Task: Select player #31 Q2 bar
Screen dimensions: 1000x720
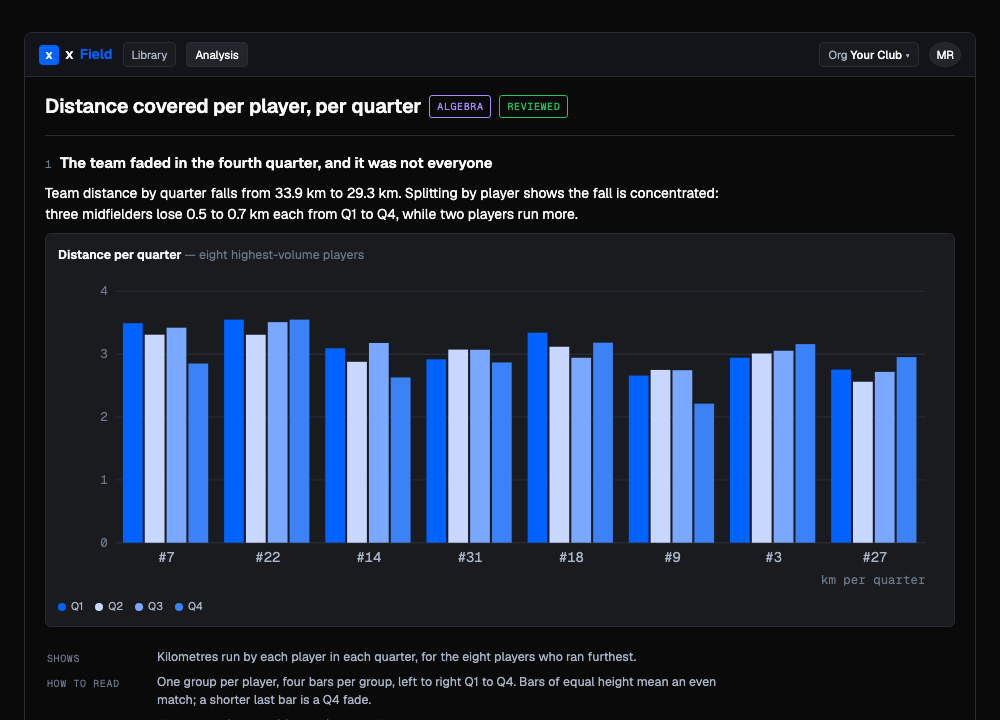Action: tap(458, 446)
